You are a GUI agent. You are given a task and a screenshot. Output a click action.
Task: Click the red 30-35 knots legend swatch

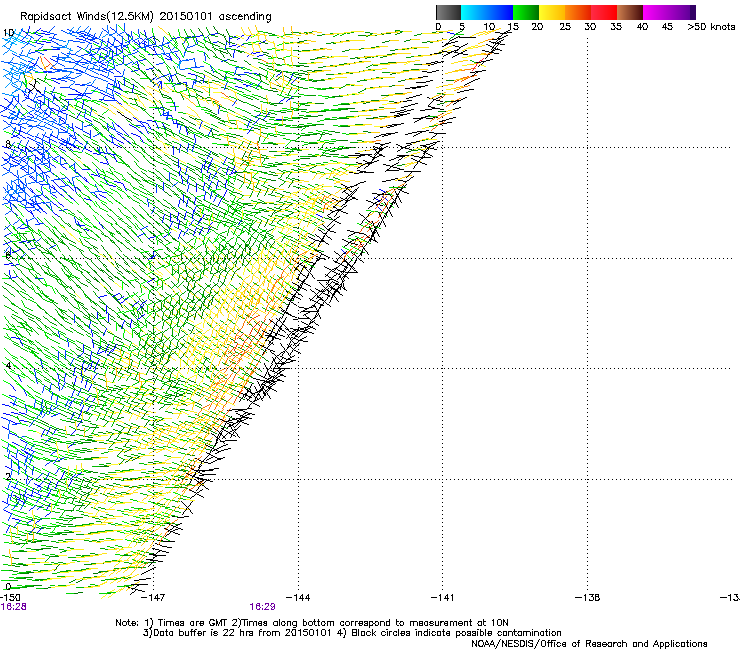[x=604, y=12]
